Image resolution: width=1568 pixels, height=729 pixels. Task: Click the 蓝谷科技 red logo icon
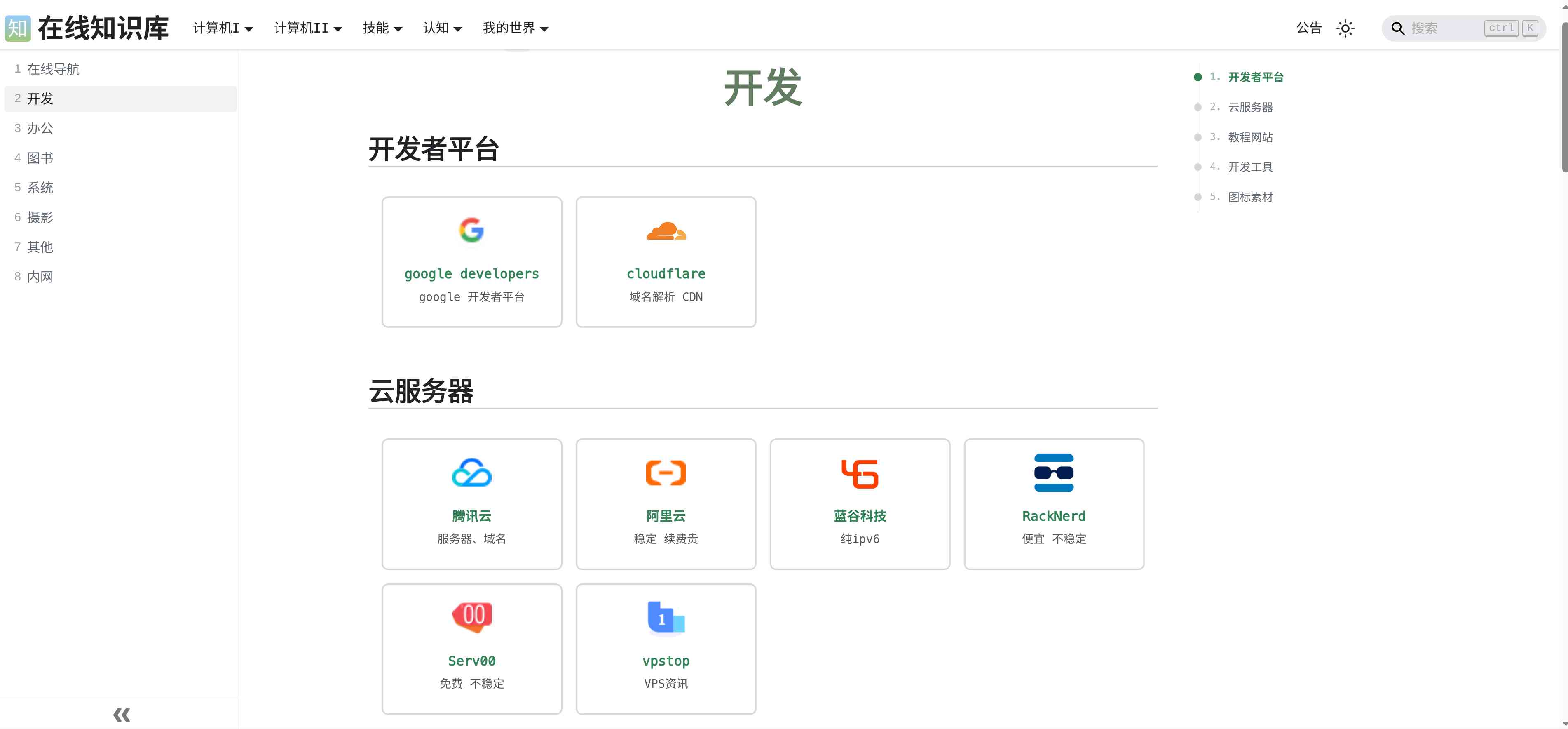pos(860,473)
